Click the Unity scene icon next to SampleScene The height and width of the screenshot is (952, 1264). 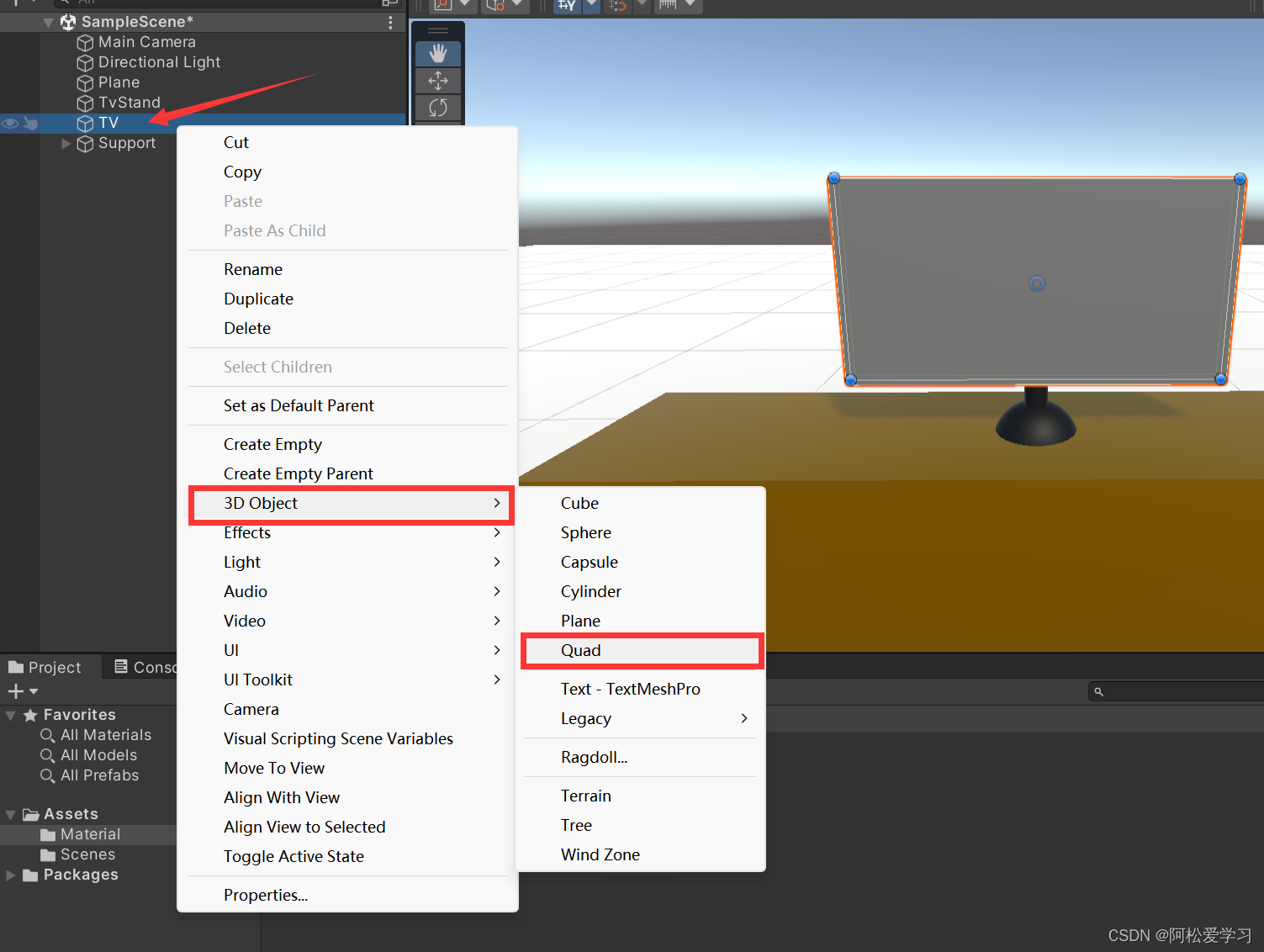click(68, 22)
